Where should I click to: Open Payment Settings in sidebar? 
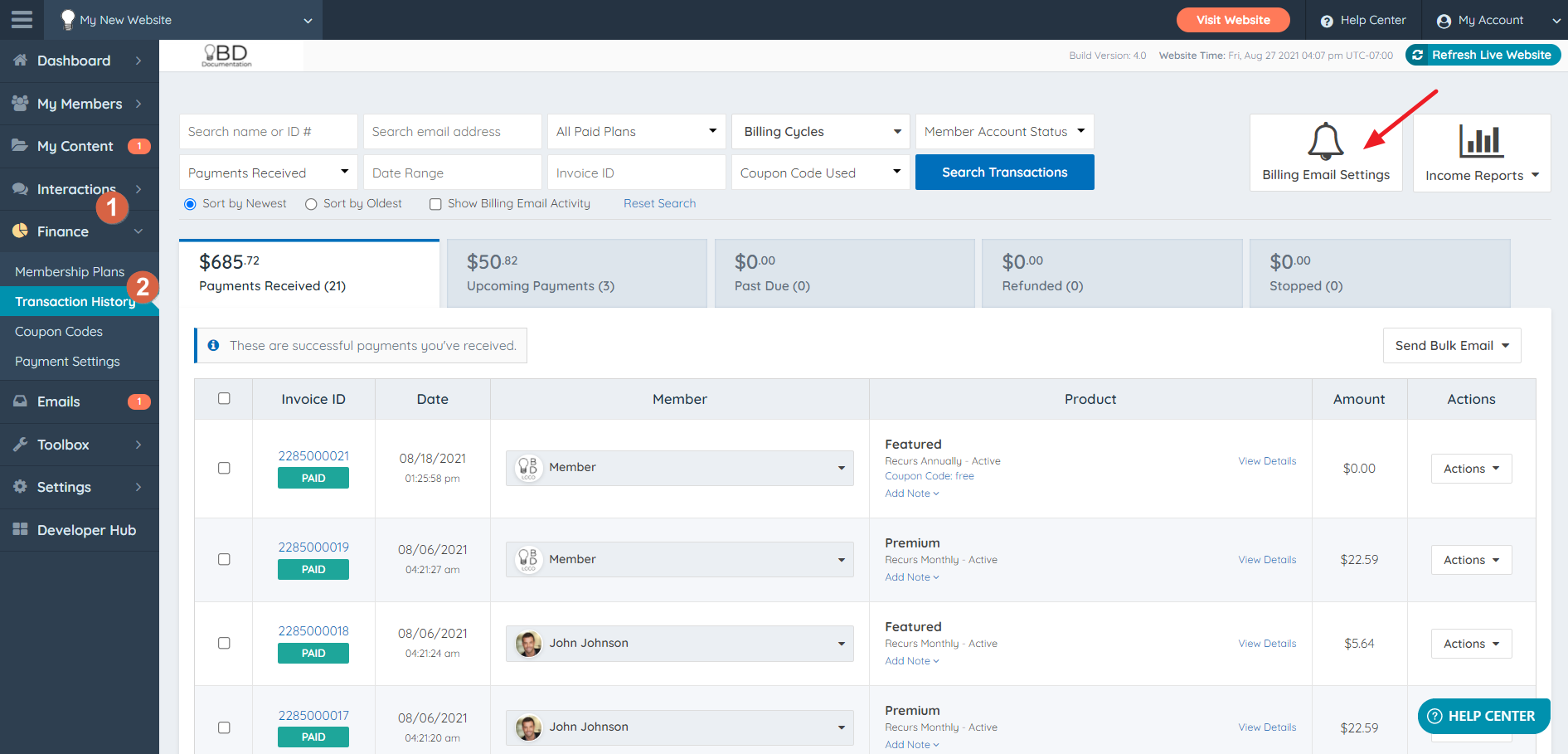click(x=67, y=362)
